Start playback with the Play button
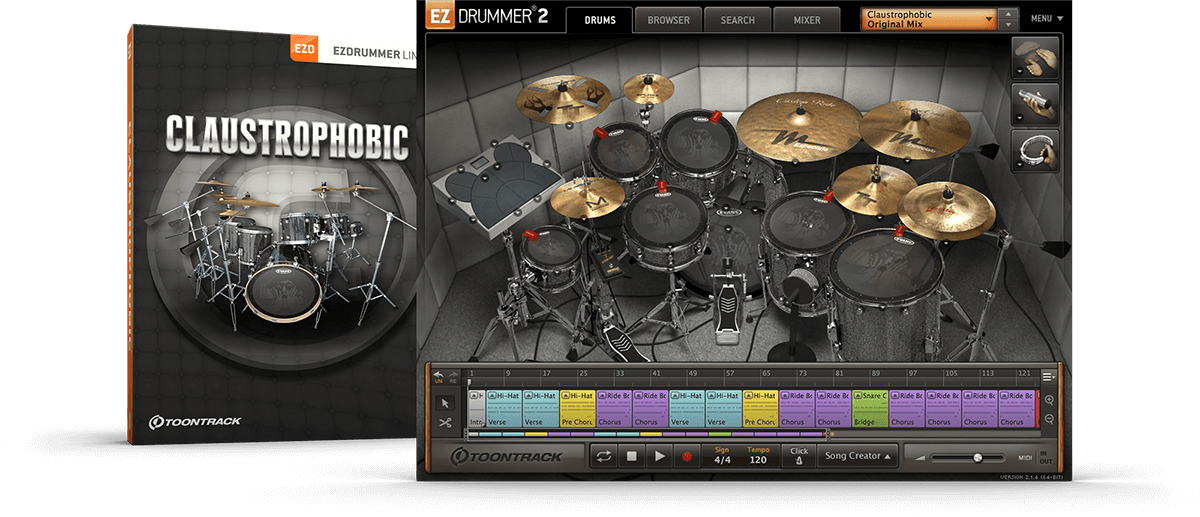 [x=659, y=456]
